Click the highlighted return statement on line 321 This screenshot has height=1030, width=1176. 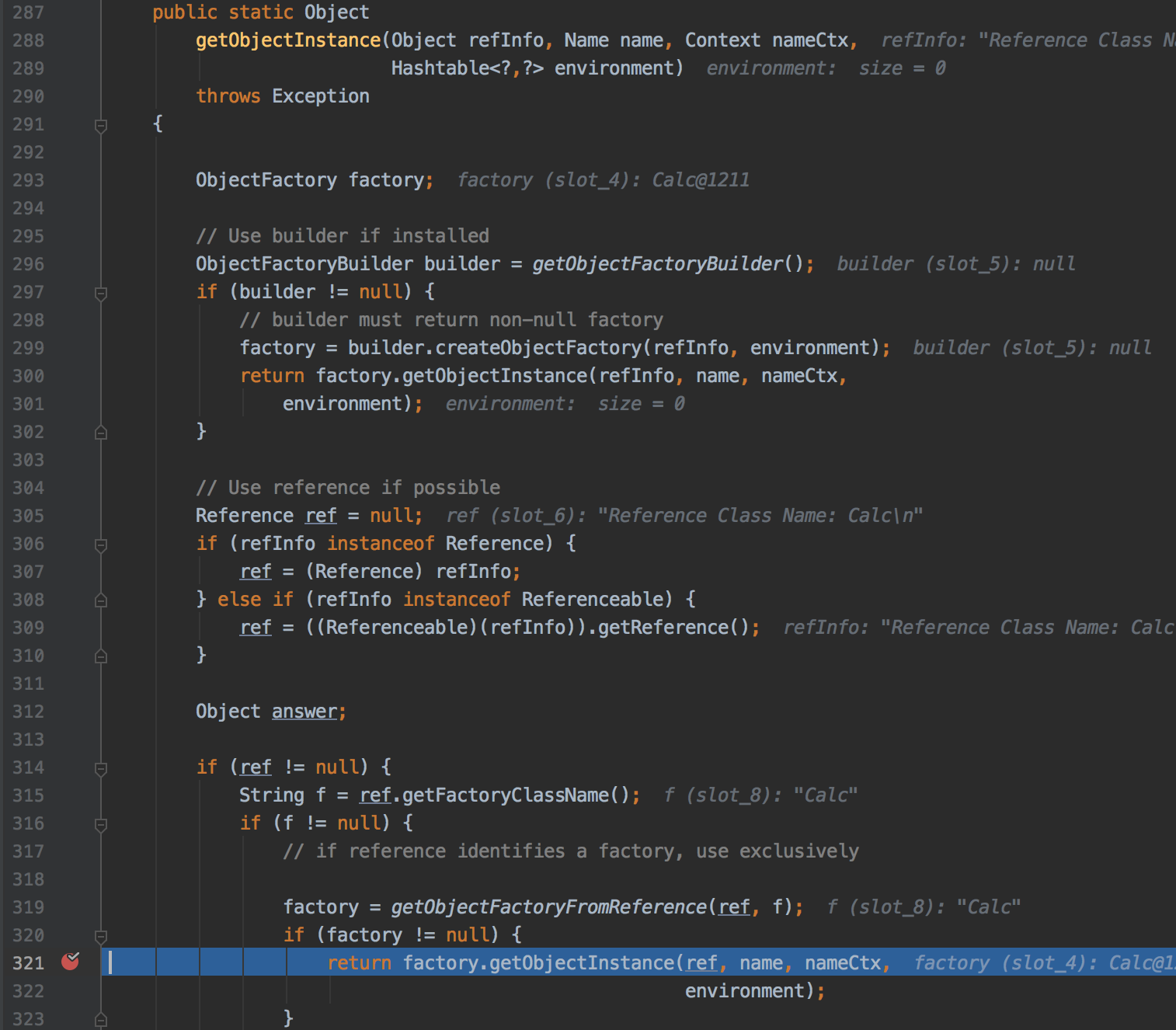pos(609,963)
